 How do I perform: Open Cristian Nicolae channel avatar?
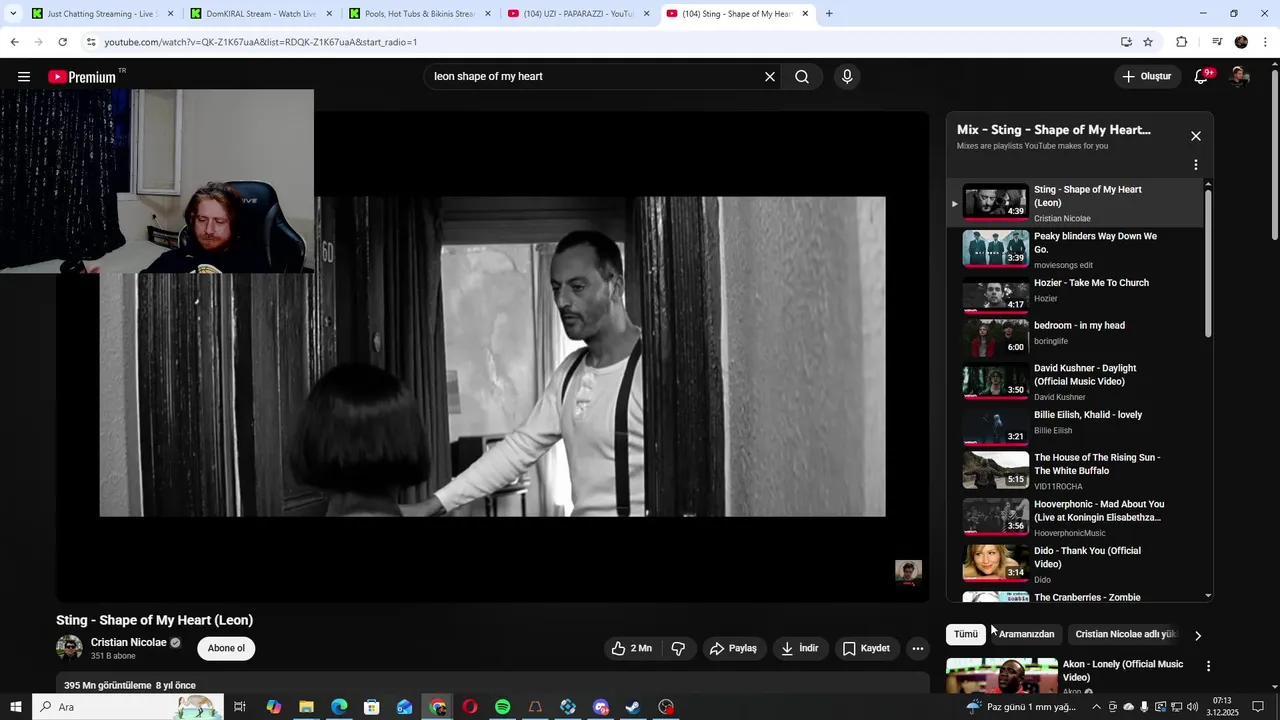point(69,648)
